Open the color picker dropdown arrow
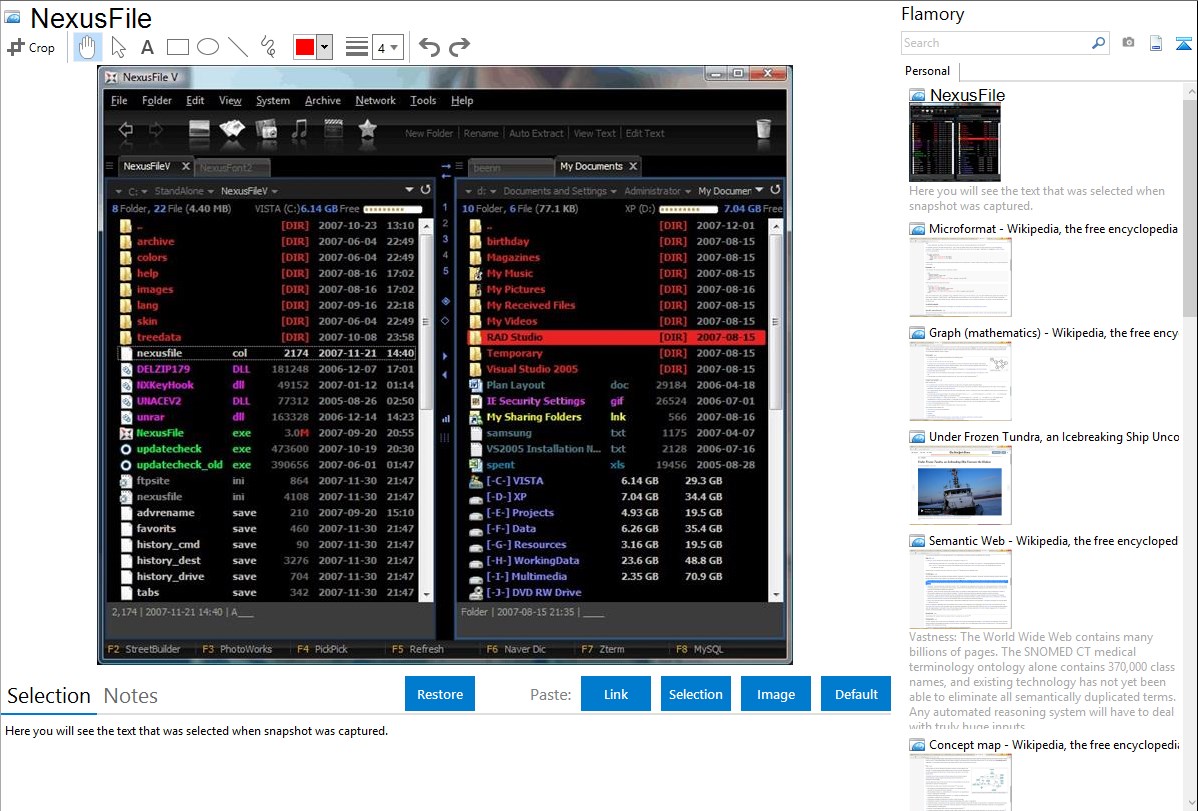This screenshot has width=1198, height=811. [x=324, y=47]
